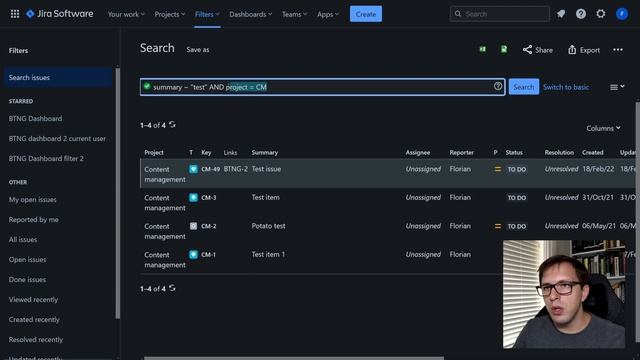Switch to basic search mode
Screen dimensions: 640x360
[566, 87]
